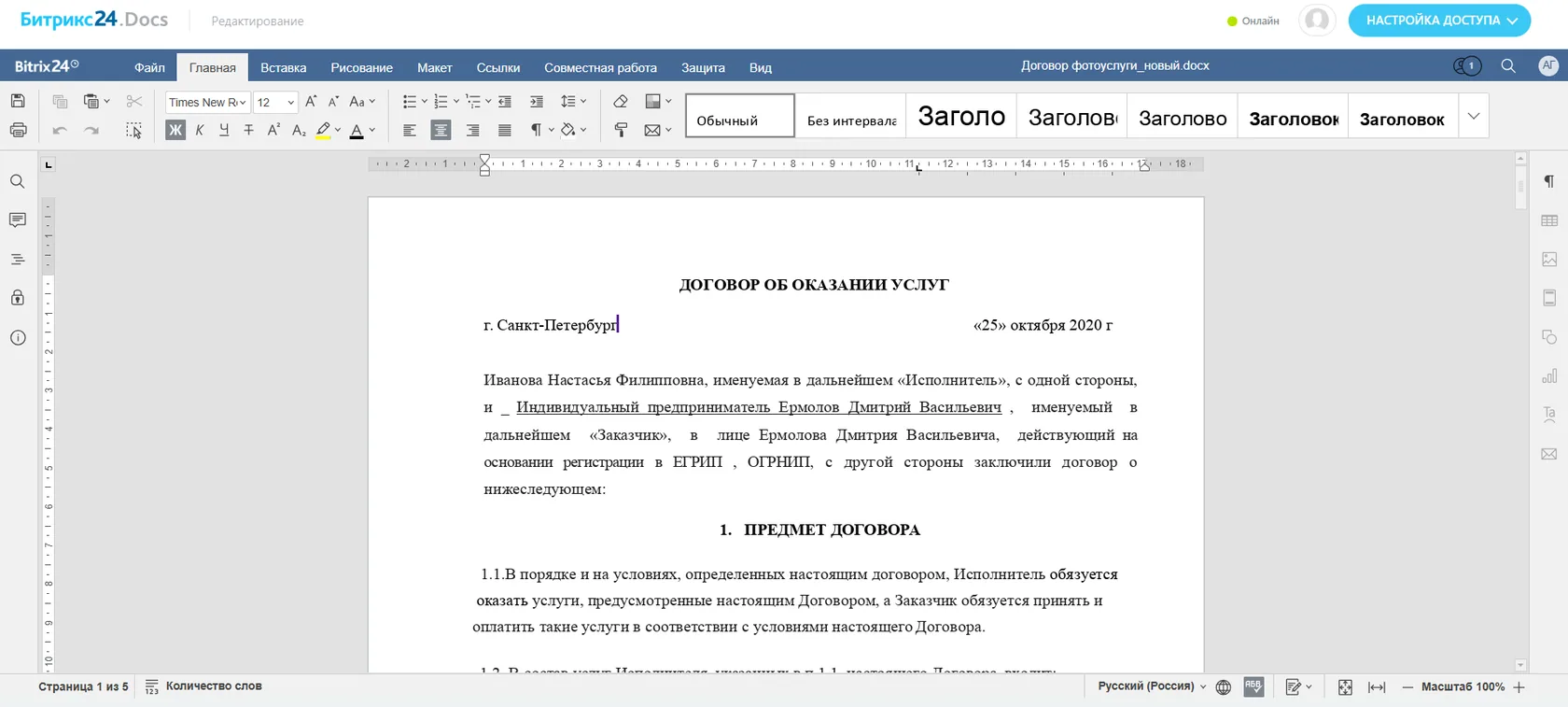
Task: Open the table settings in right sidebar
Action: (x=1549, y=220)
